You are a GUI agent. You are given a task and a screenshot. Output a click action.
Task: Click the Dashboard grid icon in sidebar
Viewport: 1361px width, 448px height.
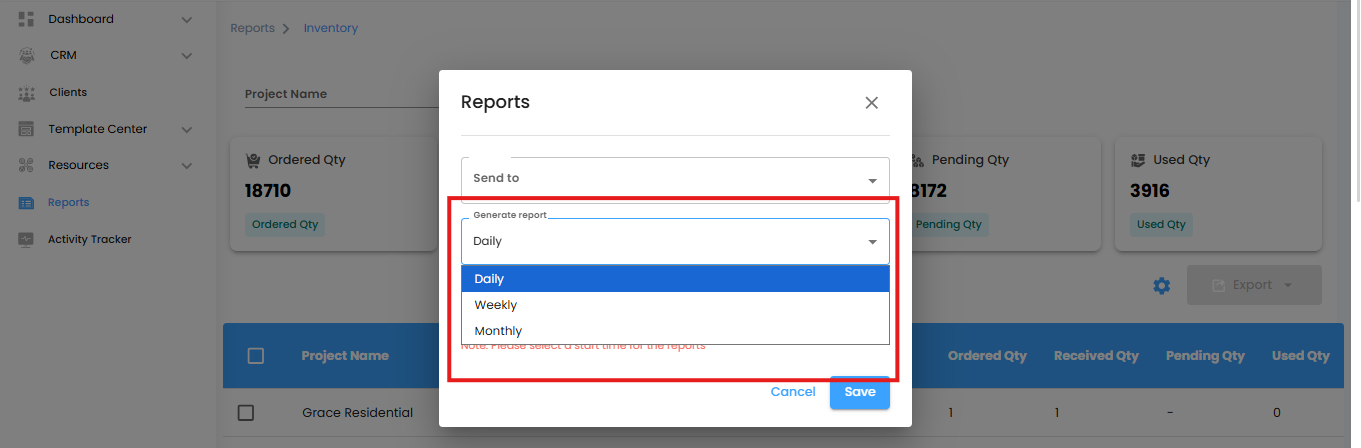tap(27, 19)
